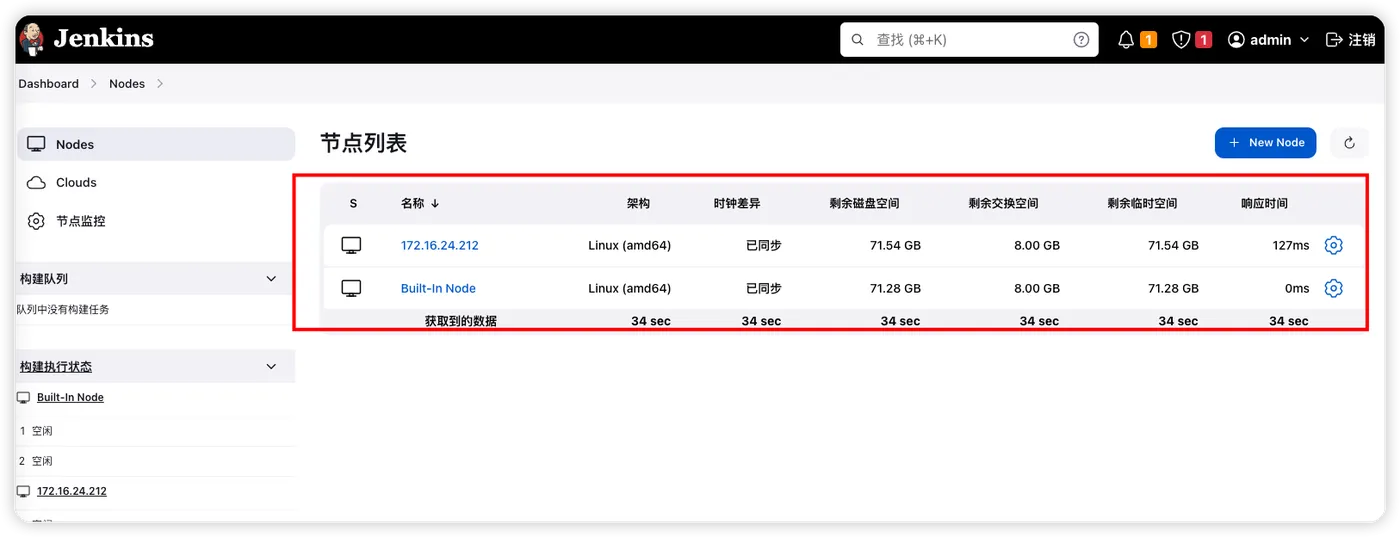Go to Dashboard breadcrumb
Viewport: 1400px width, 537px height.
point(48,84)
